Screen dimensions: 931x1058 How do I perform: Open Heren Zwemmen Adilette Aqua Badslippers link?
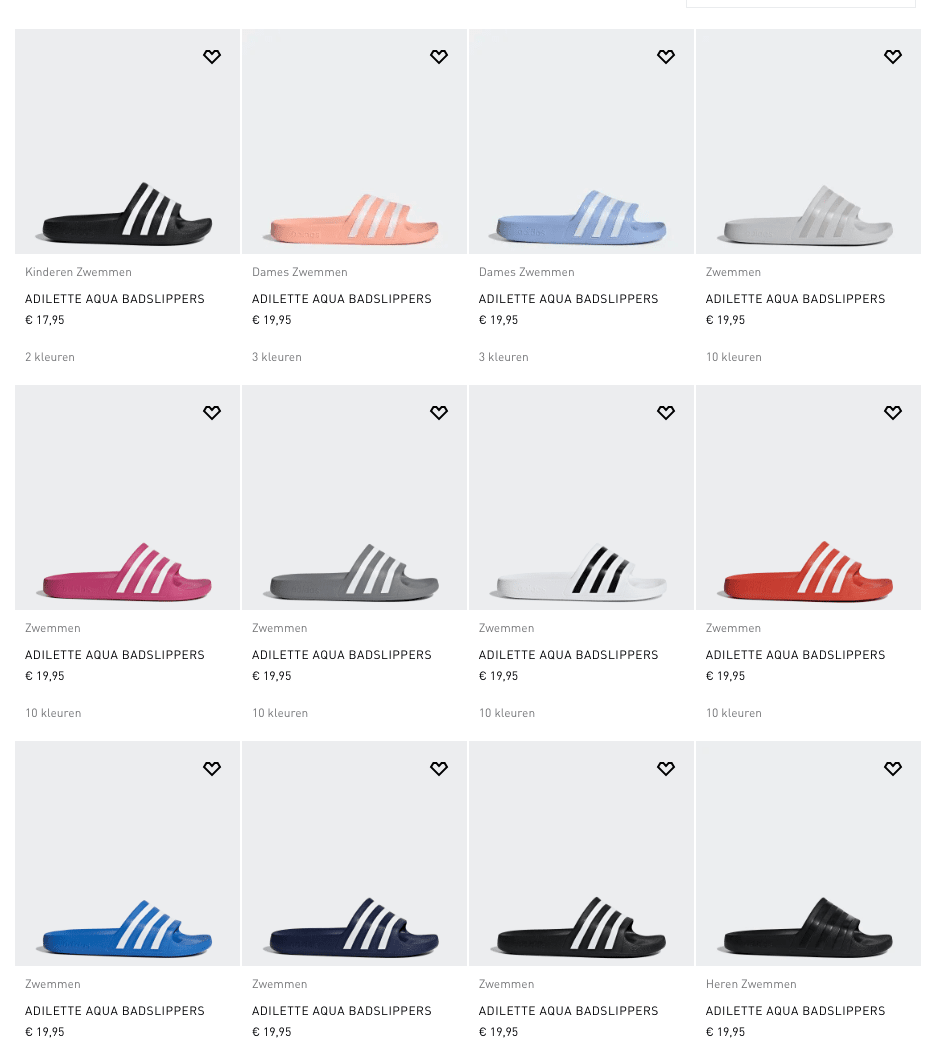(795, 1011)
